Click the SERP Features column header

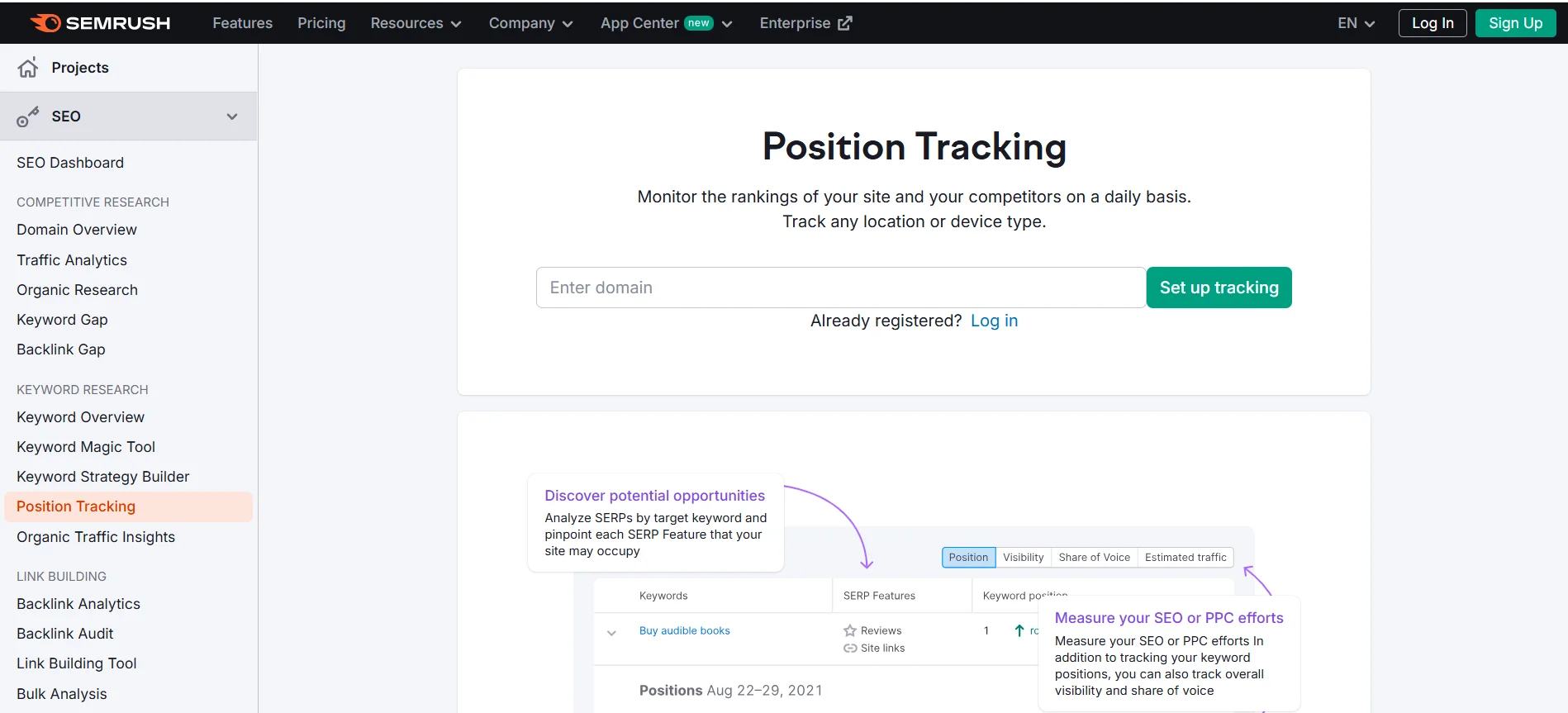point(879,596)
